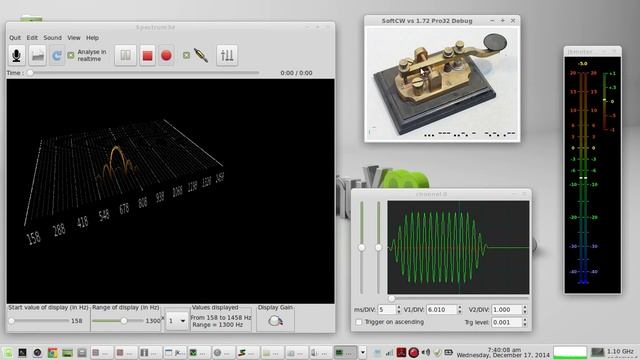Click the Morse key image in SoftCW
This screenshot has width=640, height=360.
(x=442, y=84)
